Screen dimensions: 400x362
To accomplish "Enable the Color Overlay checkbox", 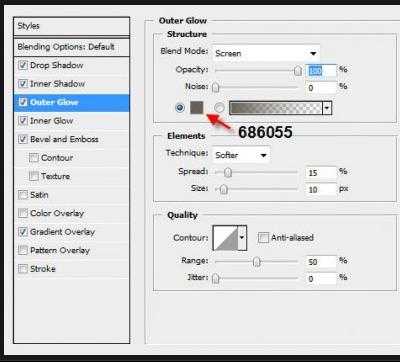I will [23, 213].
